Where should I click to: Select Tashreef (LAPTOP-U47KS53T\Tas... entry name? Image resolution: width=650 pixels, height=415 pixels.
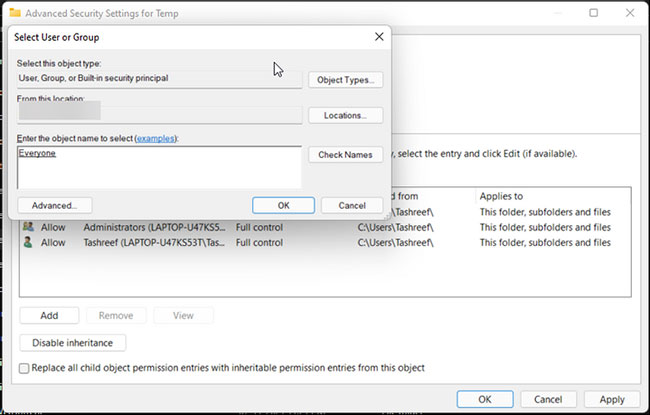point(154,243)
